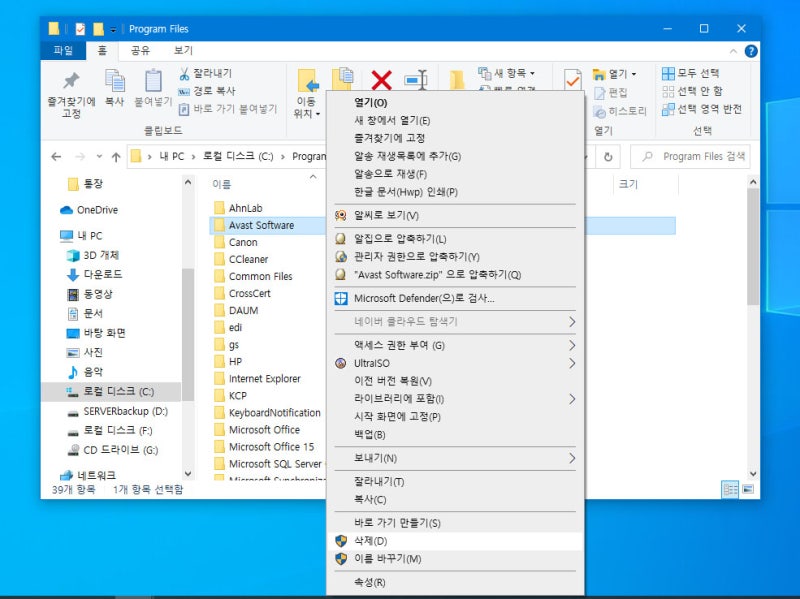
Task: Choose 이름 바꾸기(M) from context menu
Action: (455, 559)
